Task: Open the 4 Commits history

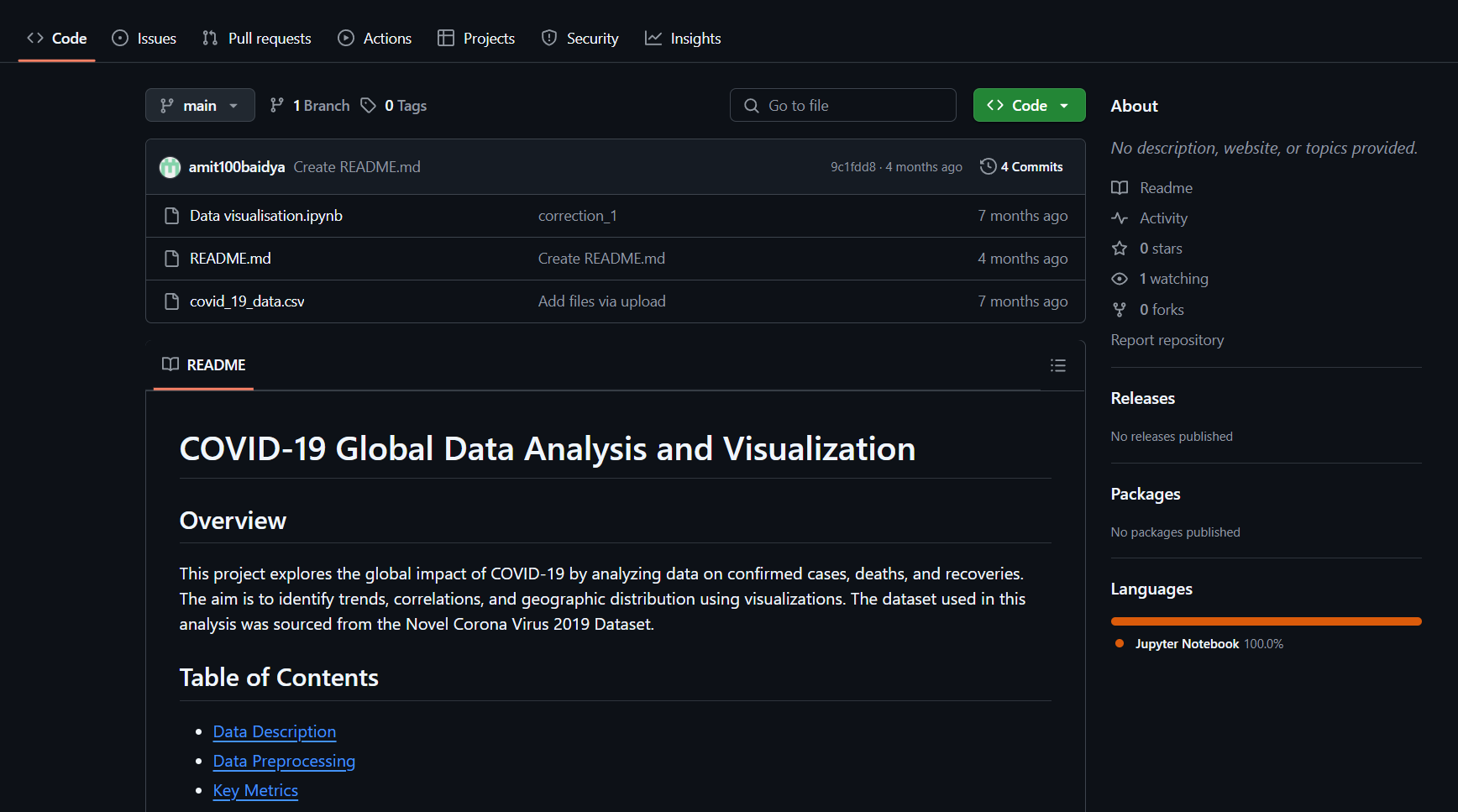Action: click(x=1021, y=167)
